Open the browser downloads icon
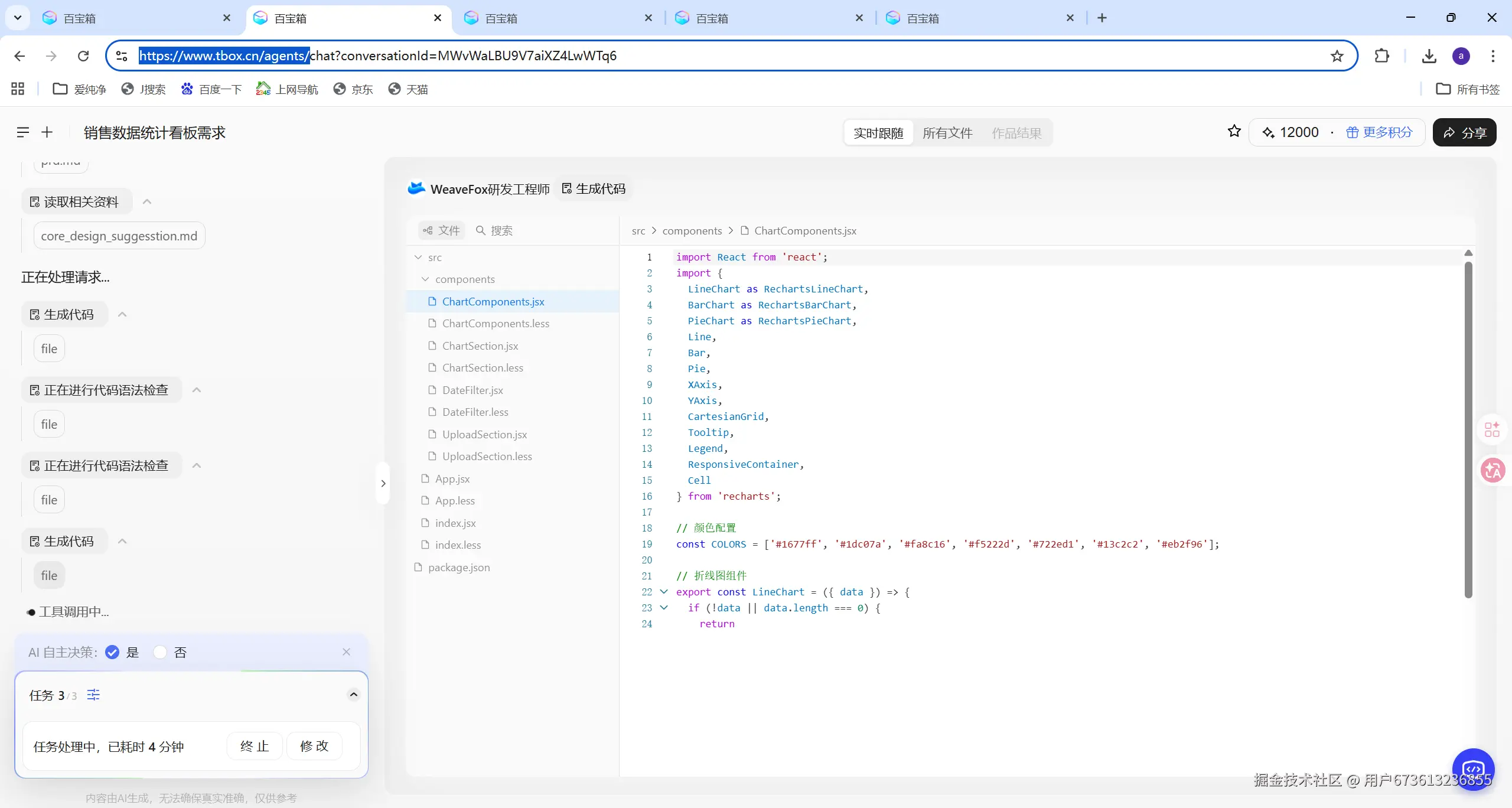The width and height of the screenshot is (1512, 808). point(1429,56)
